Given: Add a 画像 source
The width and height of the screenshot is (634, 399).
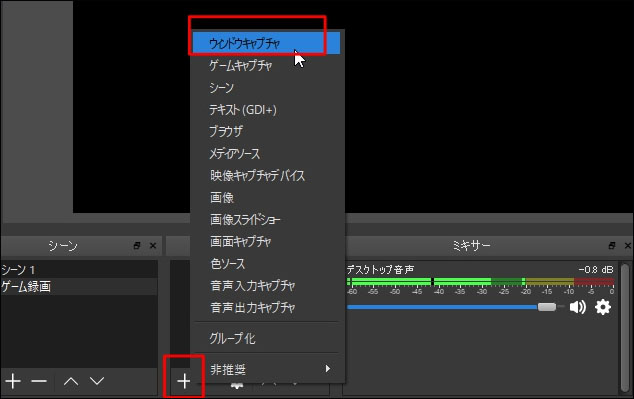Looking at the screenshot, I should click(x=266, y=197).
